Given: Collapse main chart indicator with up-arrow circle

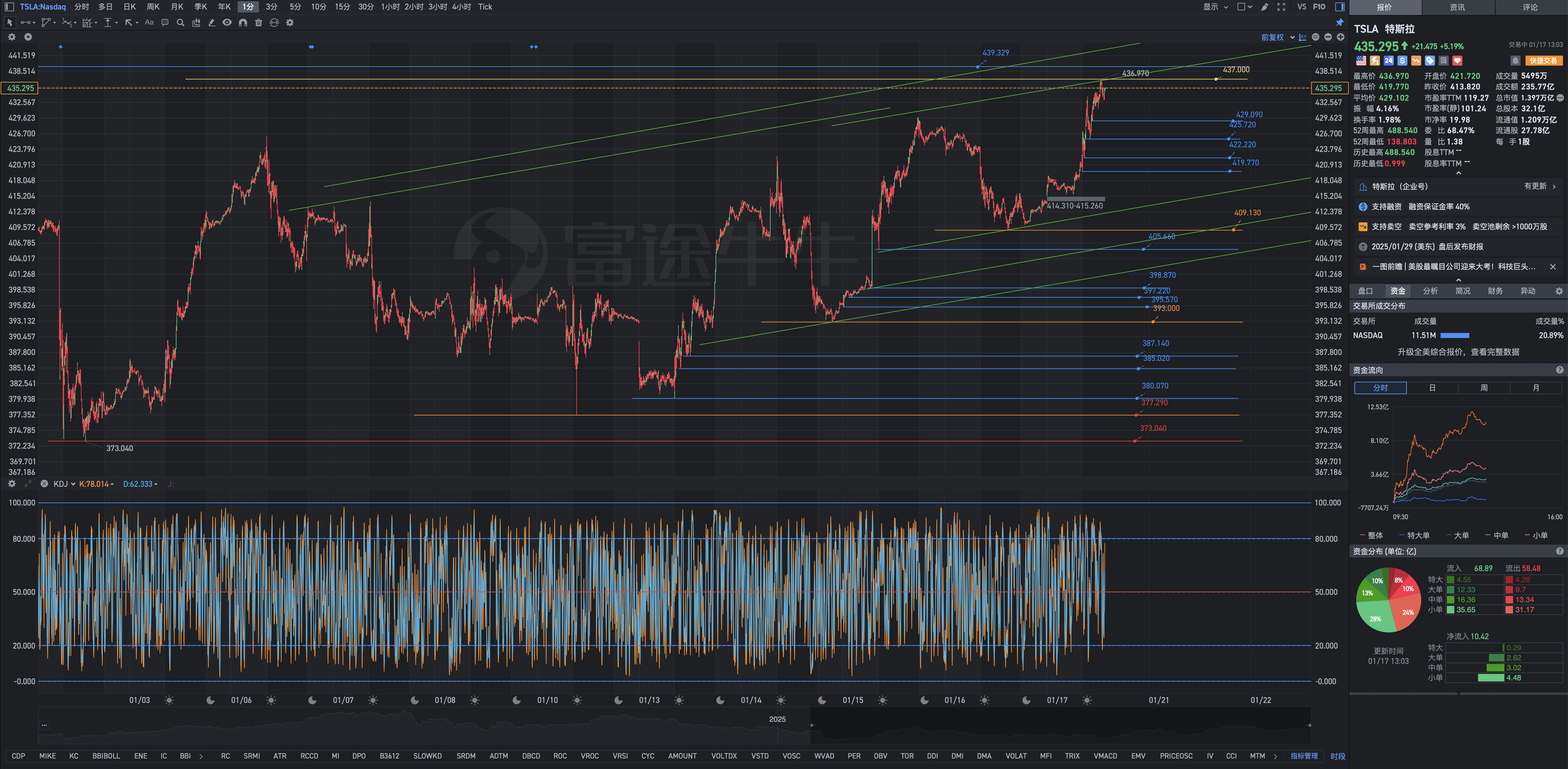Looking at the screenshot, I should (x=28, y=37).
